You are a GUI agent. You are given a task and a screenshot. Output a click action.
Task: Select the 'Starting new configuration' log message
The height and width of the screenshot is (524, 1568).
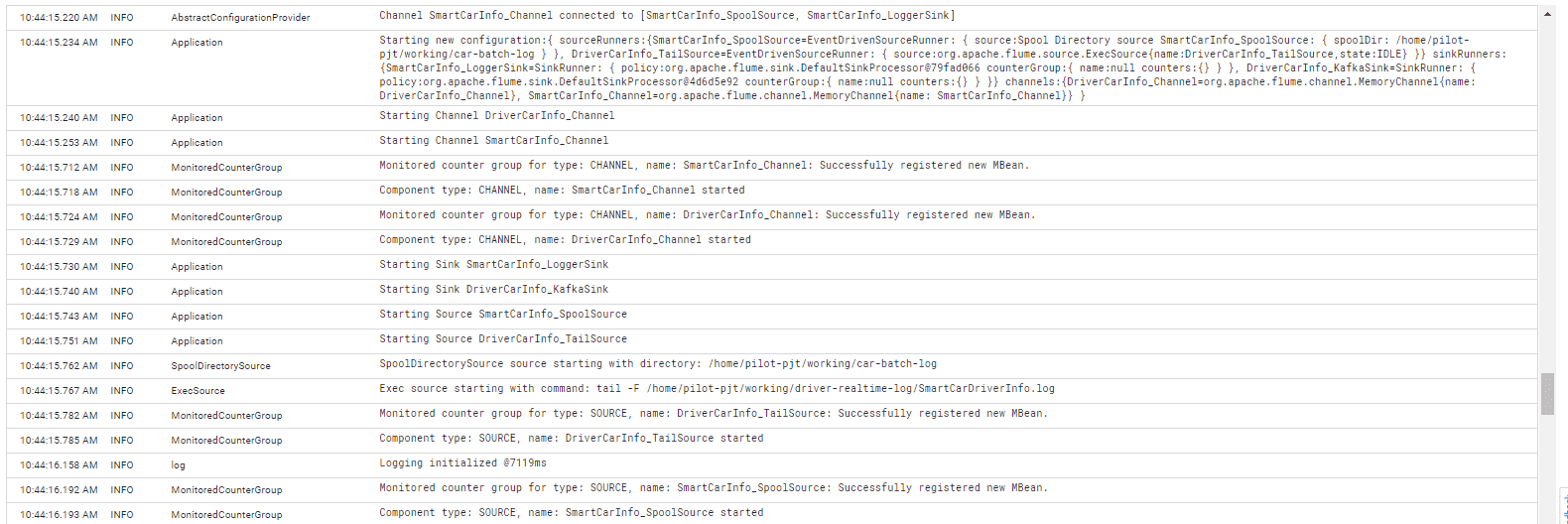[943, 67]
